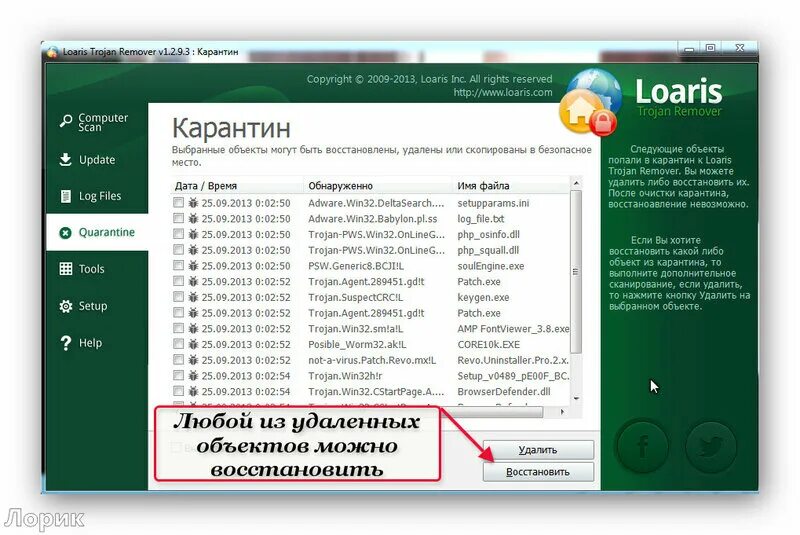800x535 pixels.
Task: Check the log_file.txt quarantine entry
Action: tap(178, 218)
